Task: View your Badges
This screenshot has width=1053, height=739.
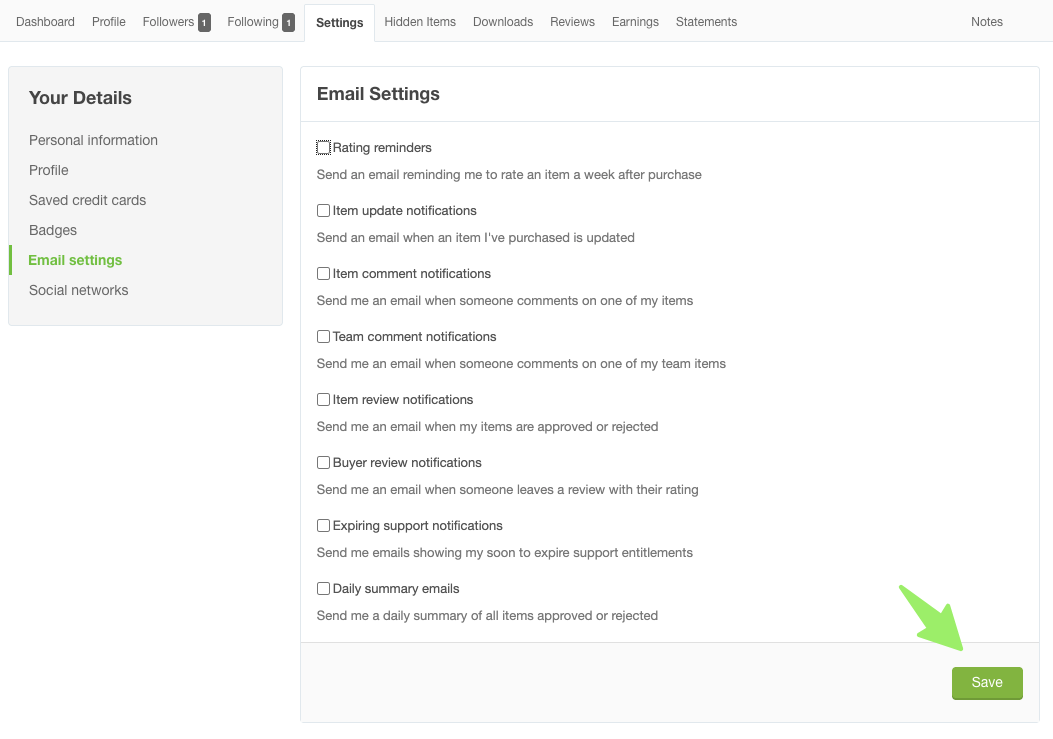Action: point(52,230)
